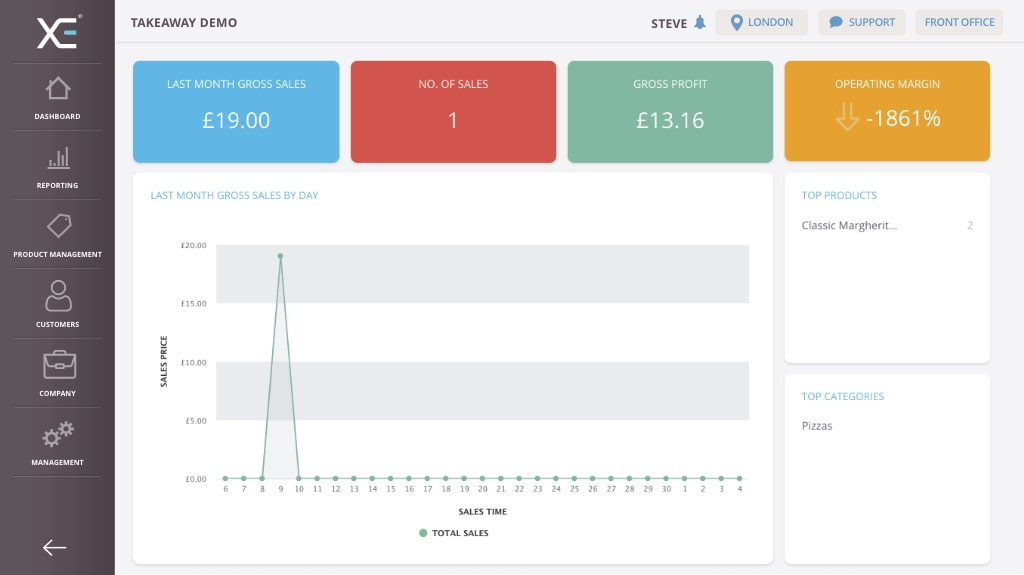Toggle Total Sales legend series

point(454,533)
